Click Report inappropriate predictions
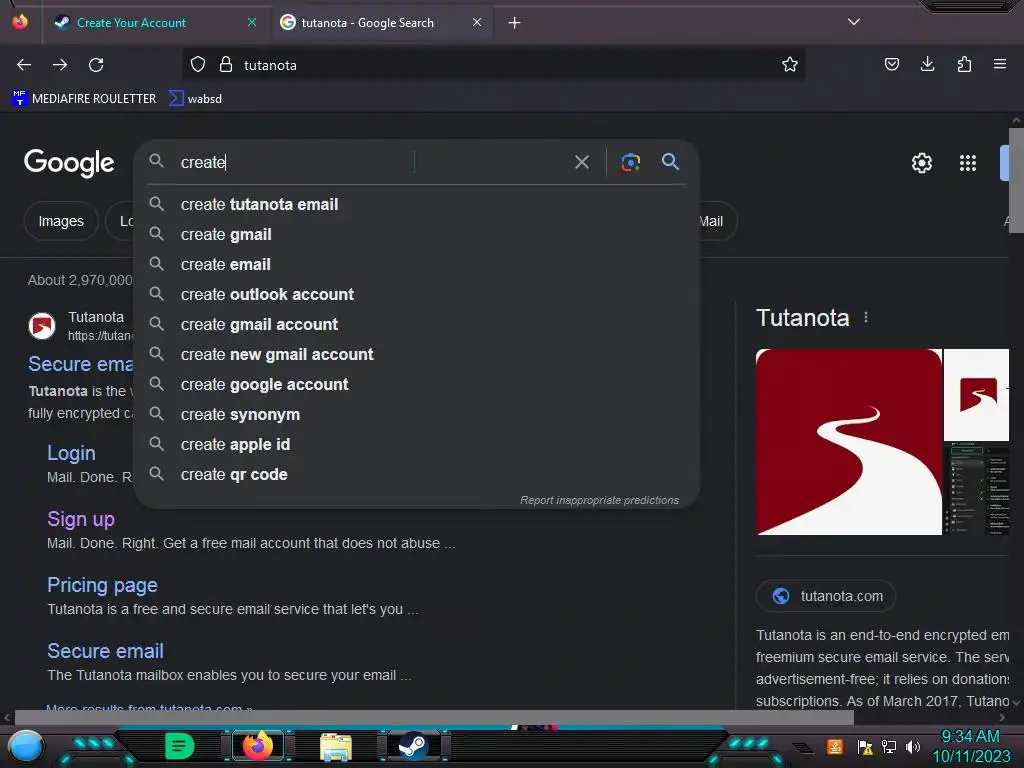The width and height of the screenshot is (1024, 768). click(600, 500)
